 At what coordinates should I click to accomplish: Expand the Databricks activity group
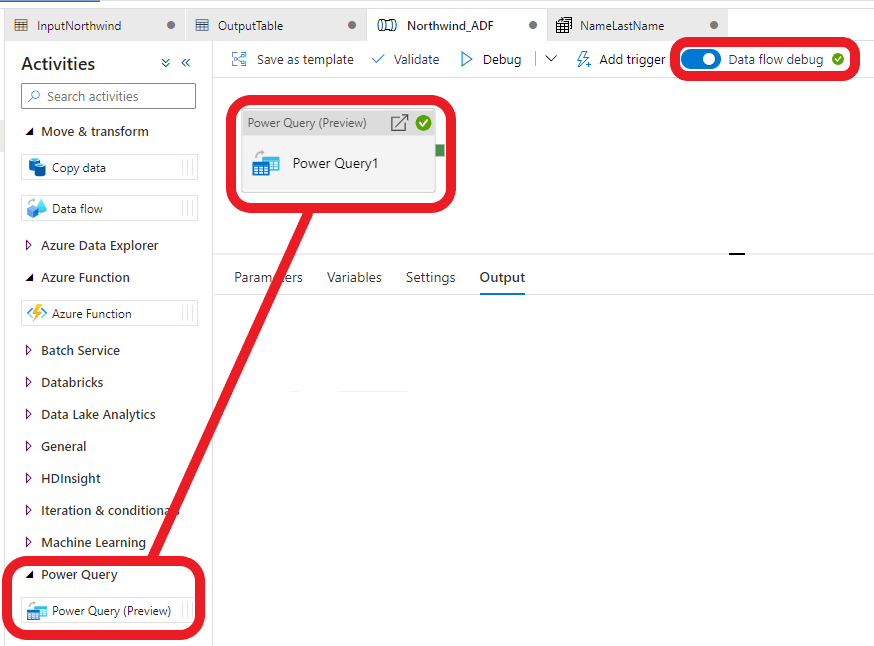pos(28,382)
